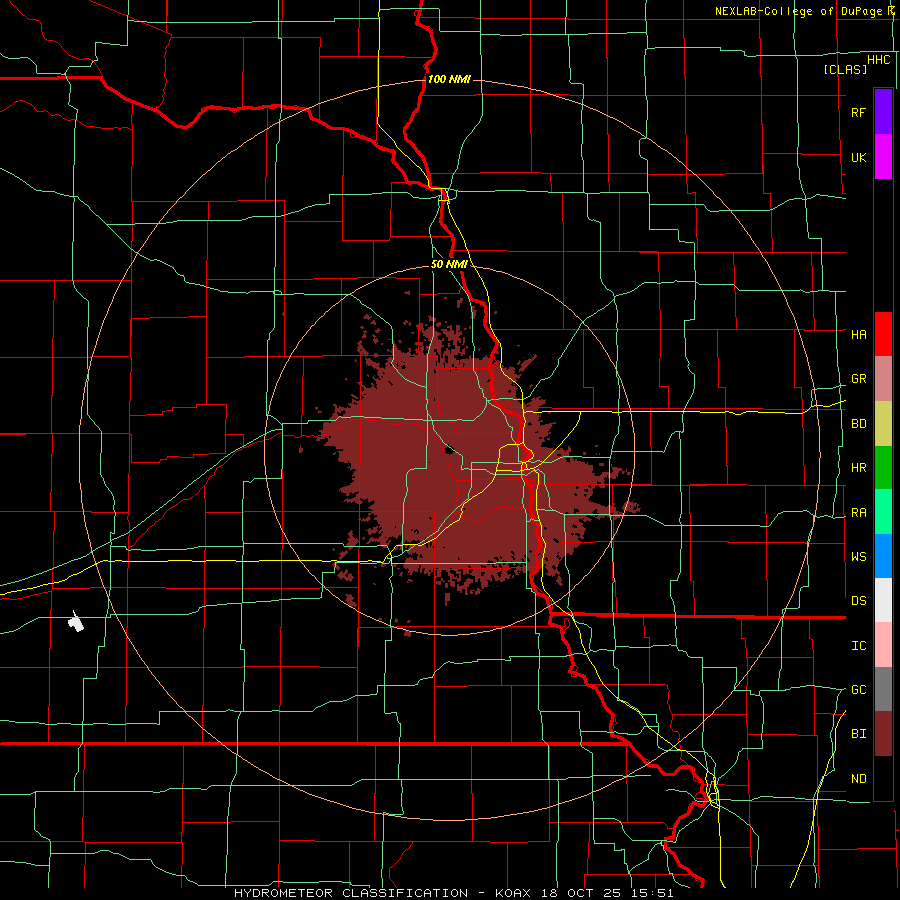Select the gray GC color swatch

point(883,689)
